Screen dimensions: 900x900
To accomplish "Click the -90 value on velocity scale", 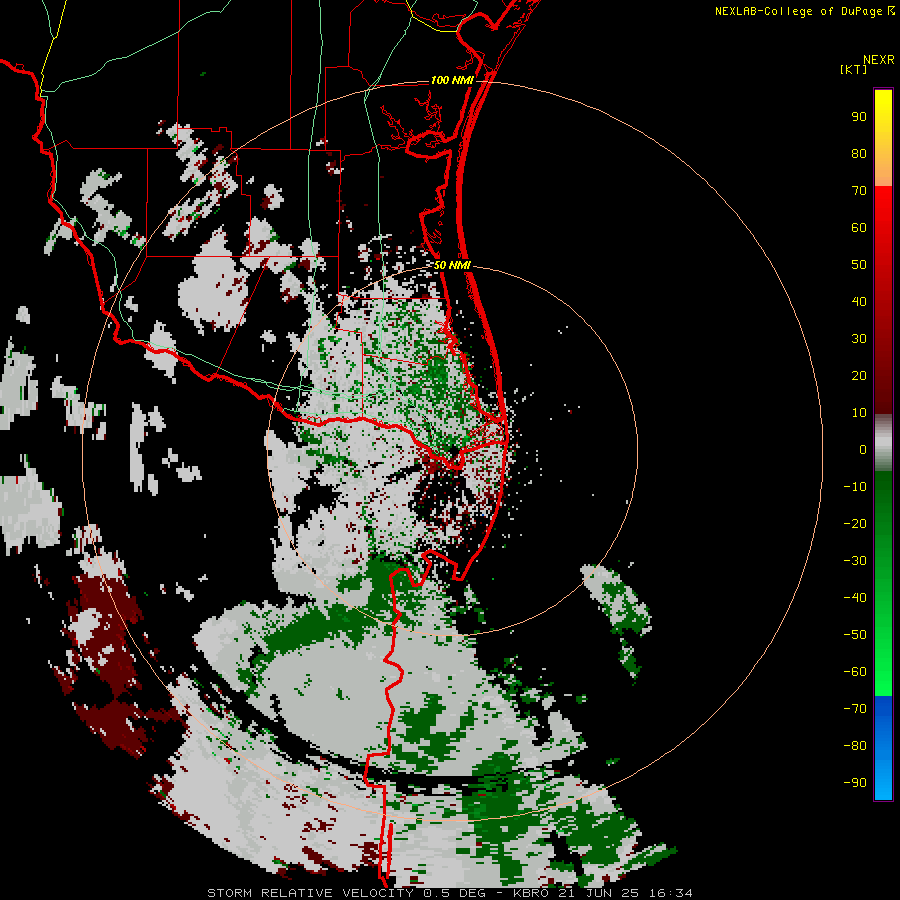I will coord(855,783).
